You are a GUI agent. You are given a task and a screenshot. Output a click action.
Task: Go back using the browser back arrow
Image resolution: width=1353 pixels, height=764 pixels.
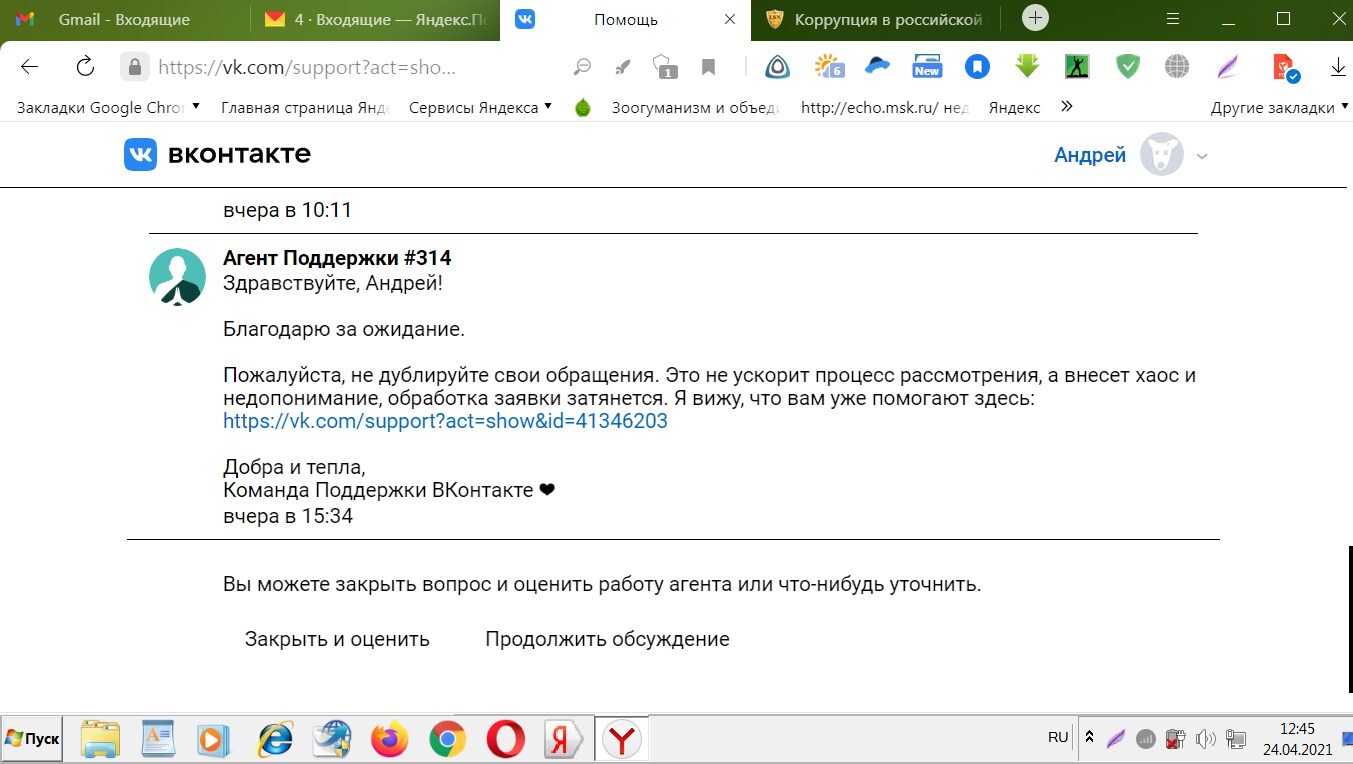point(30,67)
